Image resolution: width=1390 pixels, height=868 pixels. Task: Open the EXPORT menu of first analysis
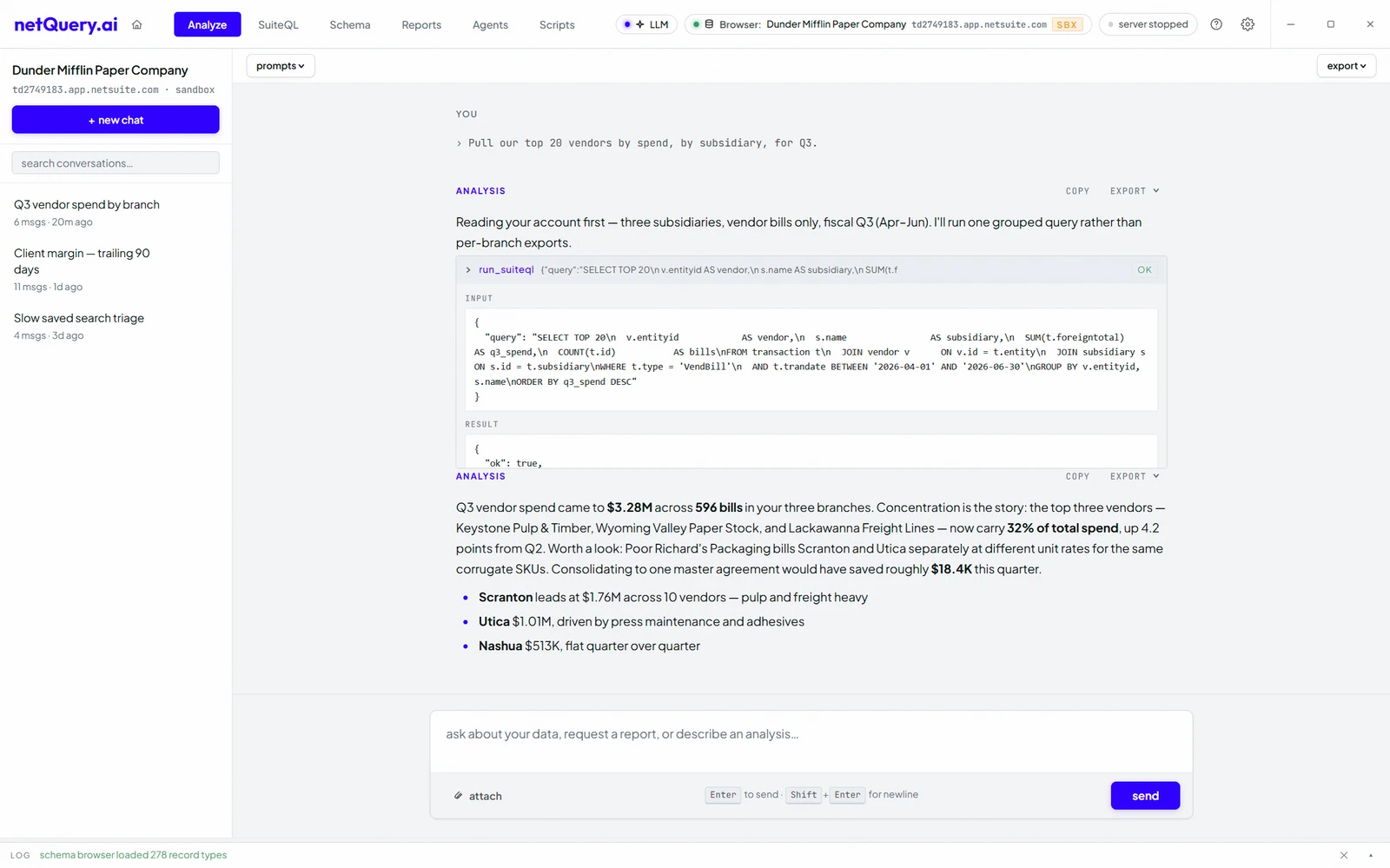pyautogui.click(x=1135, y=191)
